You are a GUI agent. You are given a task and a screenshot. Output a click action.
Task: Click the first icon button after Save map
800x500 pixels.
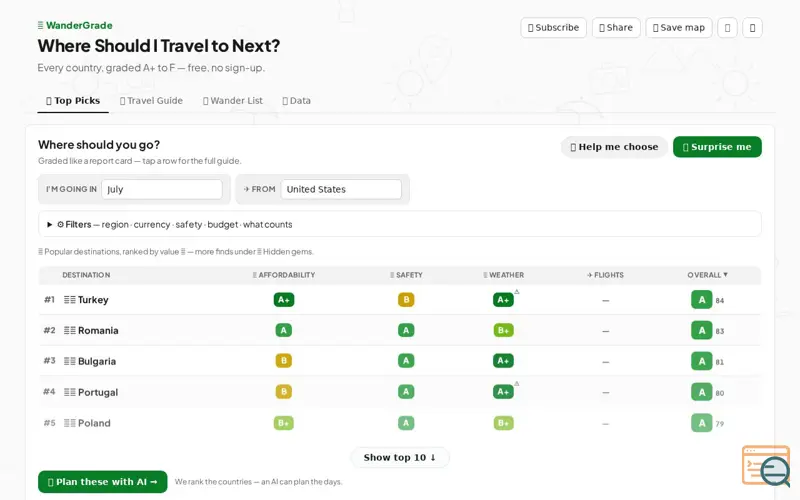728,28
